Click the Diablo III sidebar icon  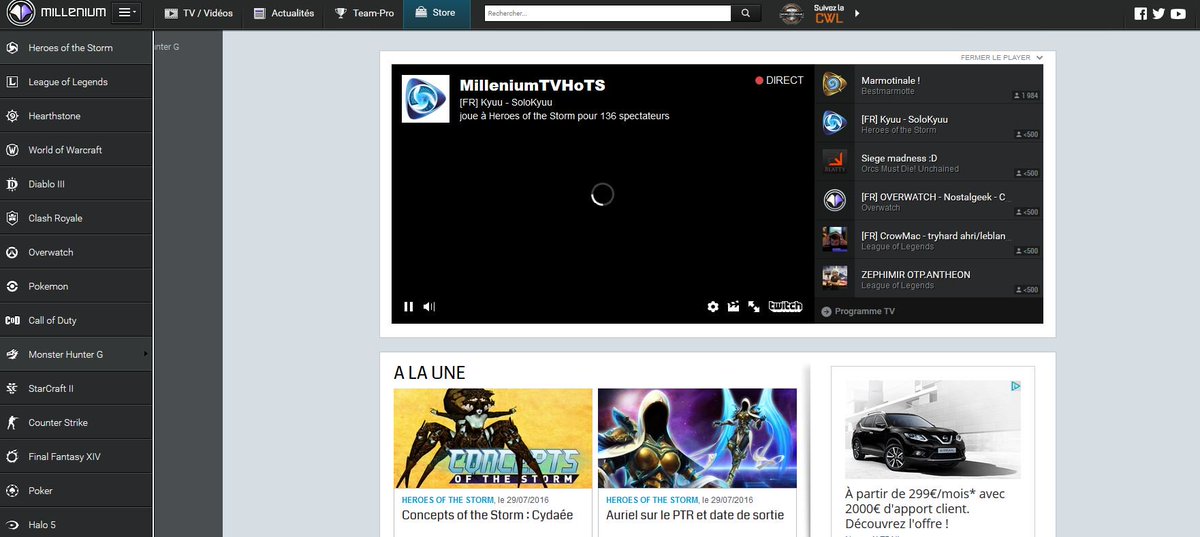[x=12, y=184]
